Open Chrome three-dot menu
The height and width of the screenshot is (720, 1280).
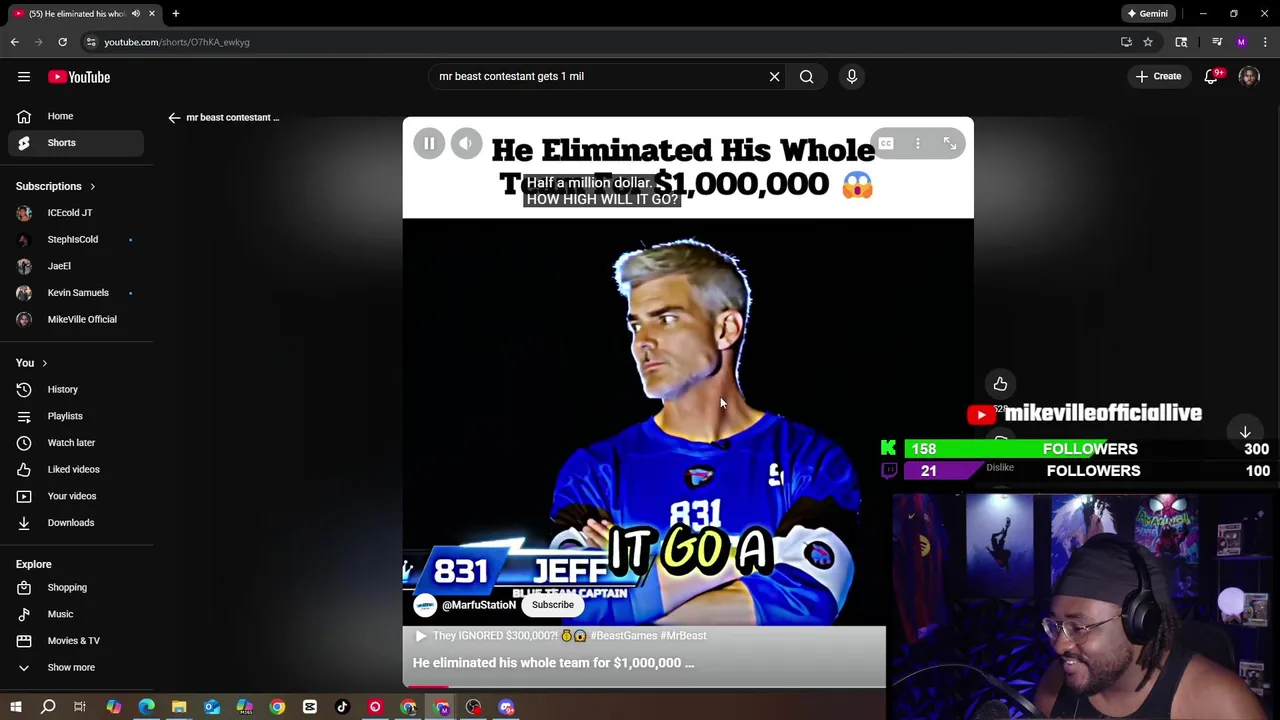click(1265, 42)
